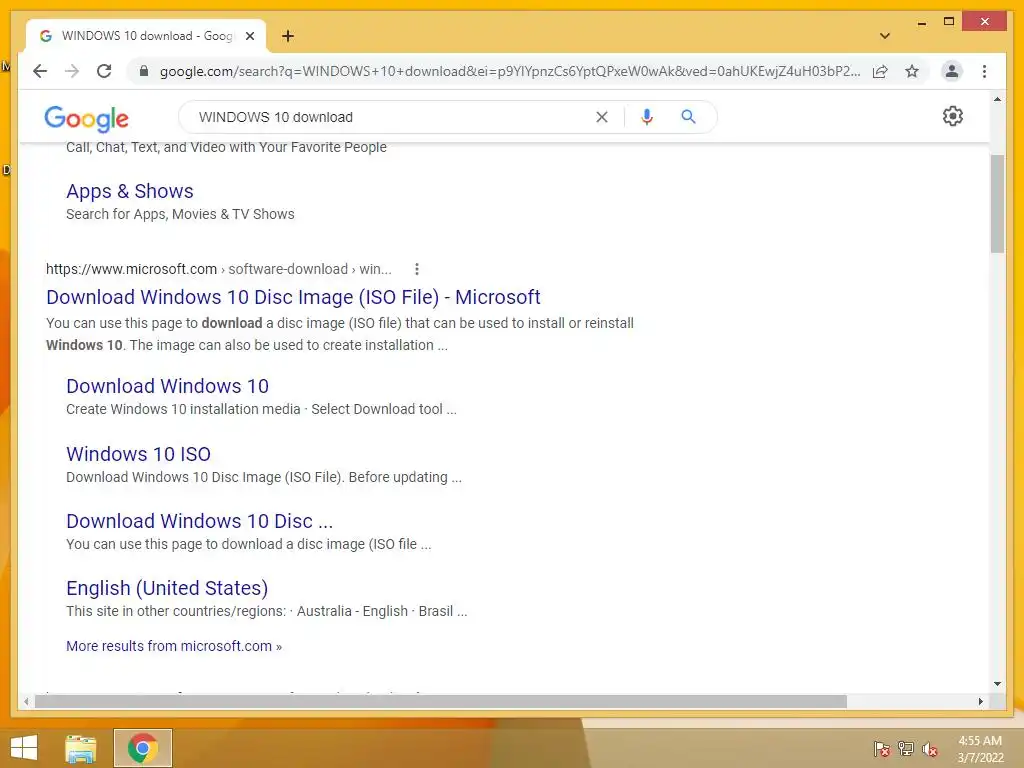Click the horizontal scroll right arrow

tap(980, 701)
